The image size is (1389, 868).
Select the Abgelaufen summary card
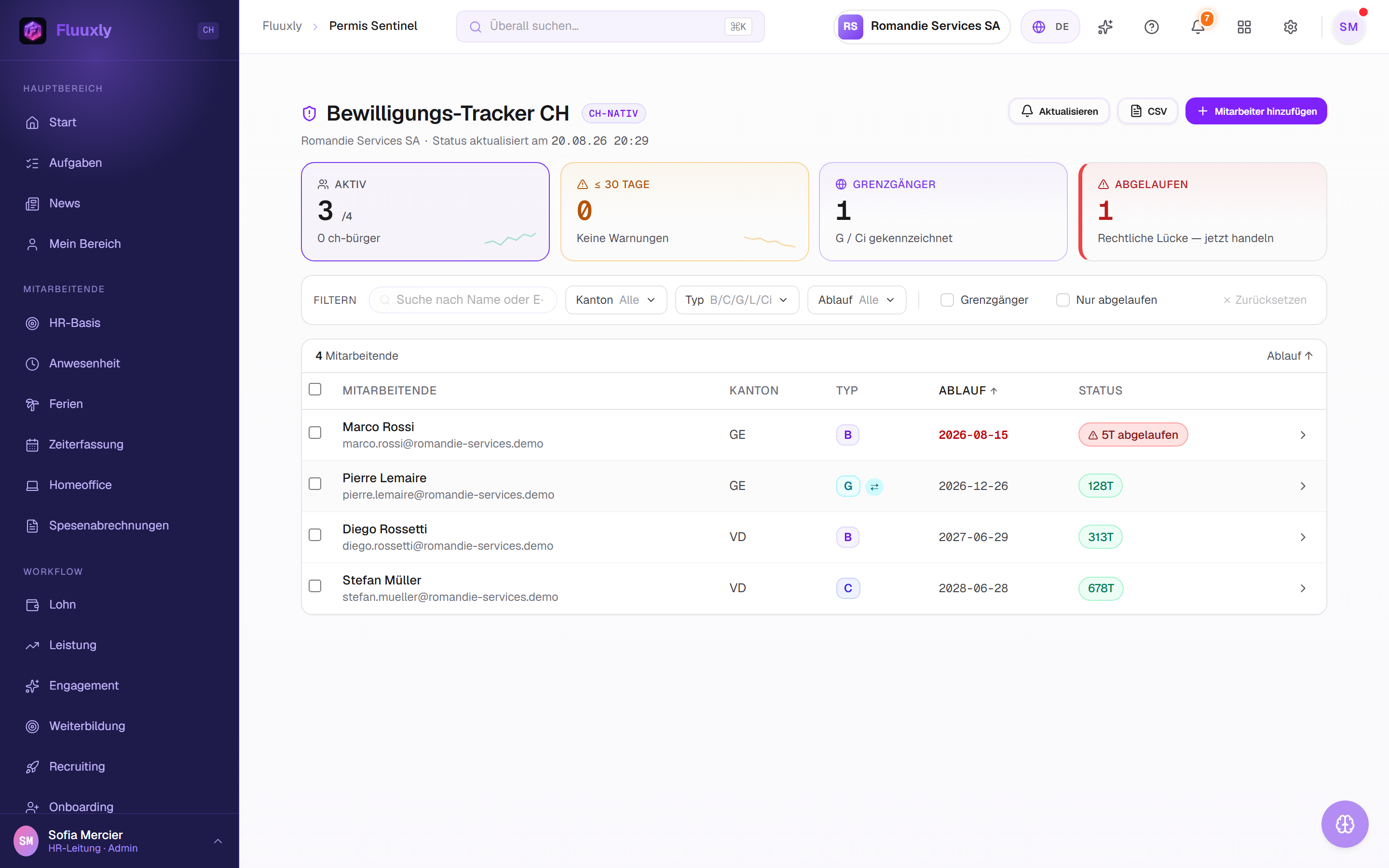[1202, 212]
